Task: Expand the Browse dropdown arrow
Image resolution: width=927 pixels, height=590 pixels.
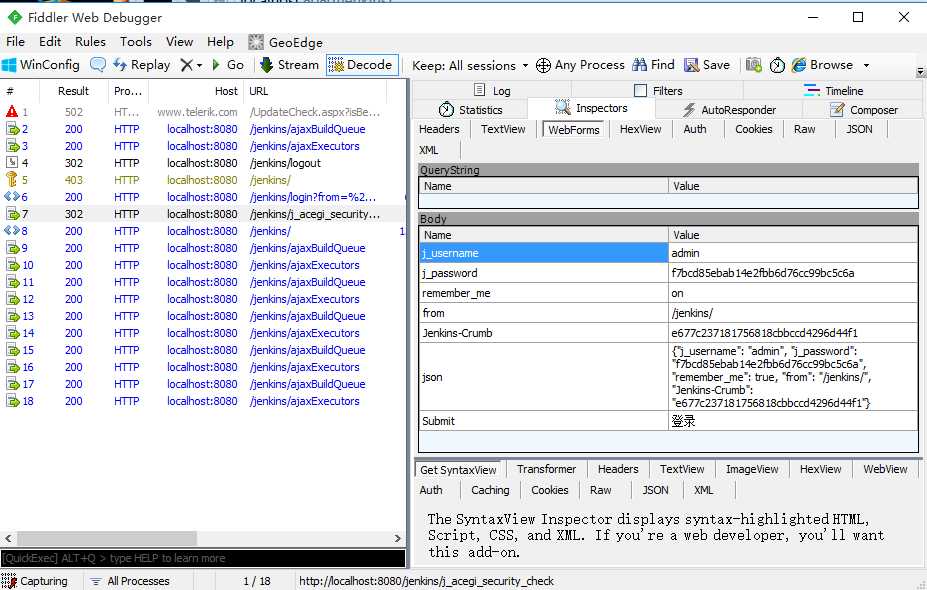Action: pos(866,65)
